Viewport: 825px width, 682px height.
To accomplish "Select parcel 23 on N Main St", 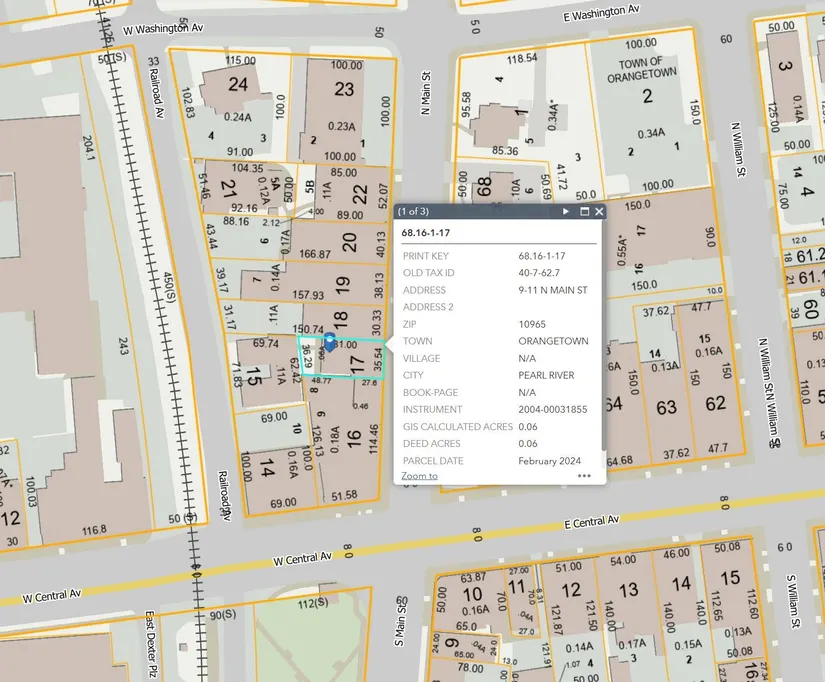I will pos(344,90).
